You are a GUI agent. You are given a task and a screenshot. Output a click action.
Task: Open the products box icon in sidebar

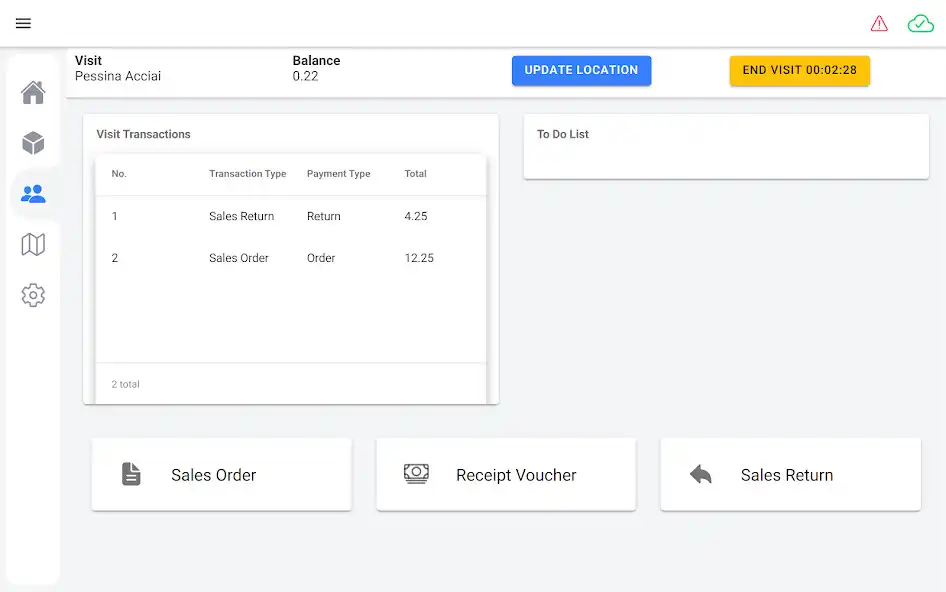[x=33, y=143]
